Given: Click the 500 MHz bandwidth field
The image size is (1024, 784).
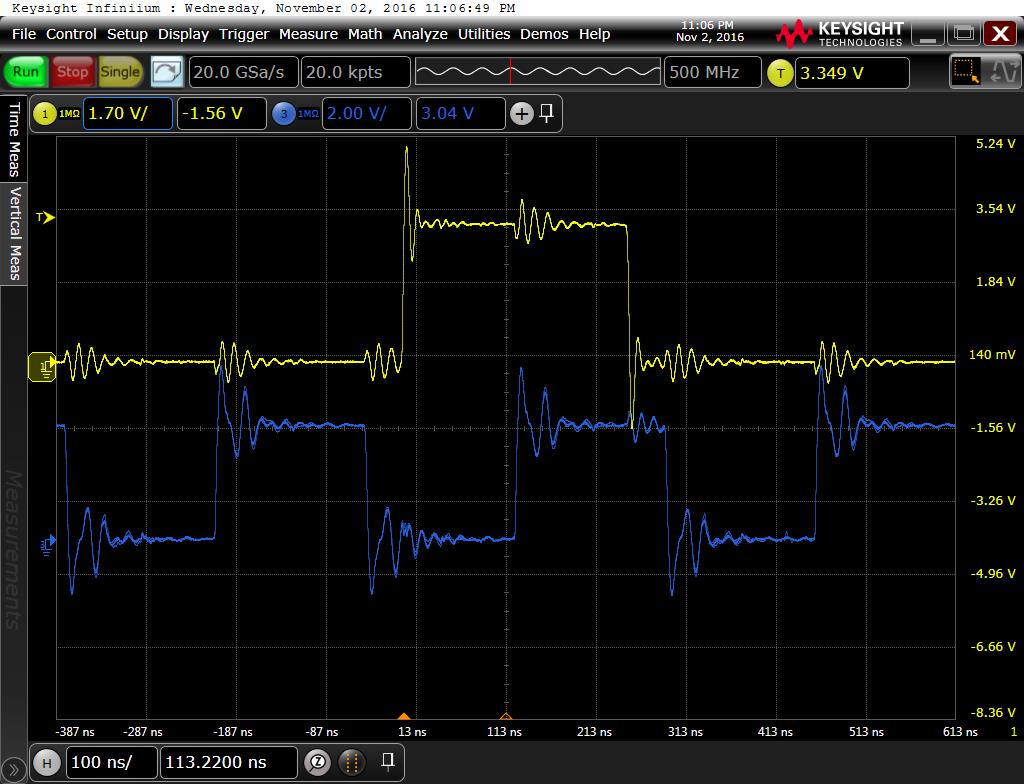Looking at the screenshot, I should coord(712,72).
